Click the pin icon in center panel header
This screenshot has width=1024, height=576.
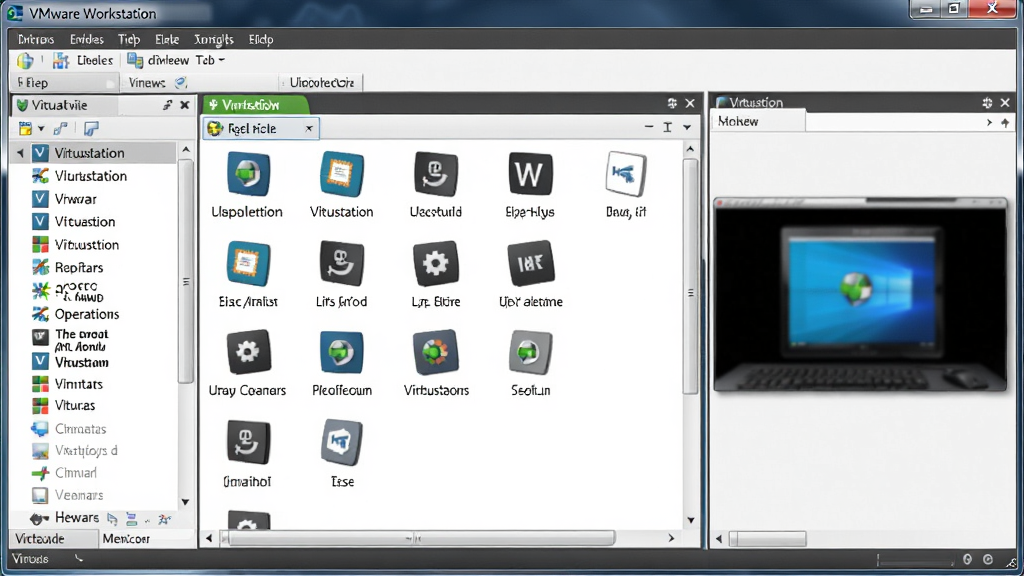(672, 103)
